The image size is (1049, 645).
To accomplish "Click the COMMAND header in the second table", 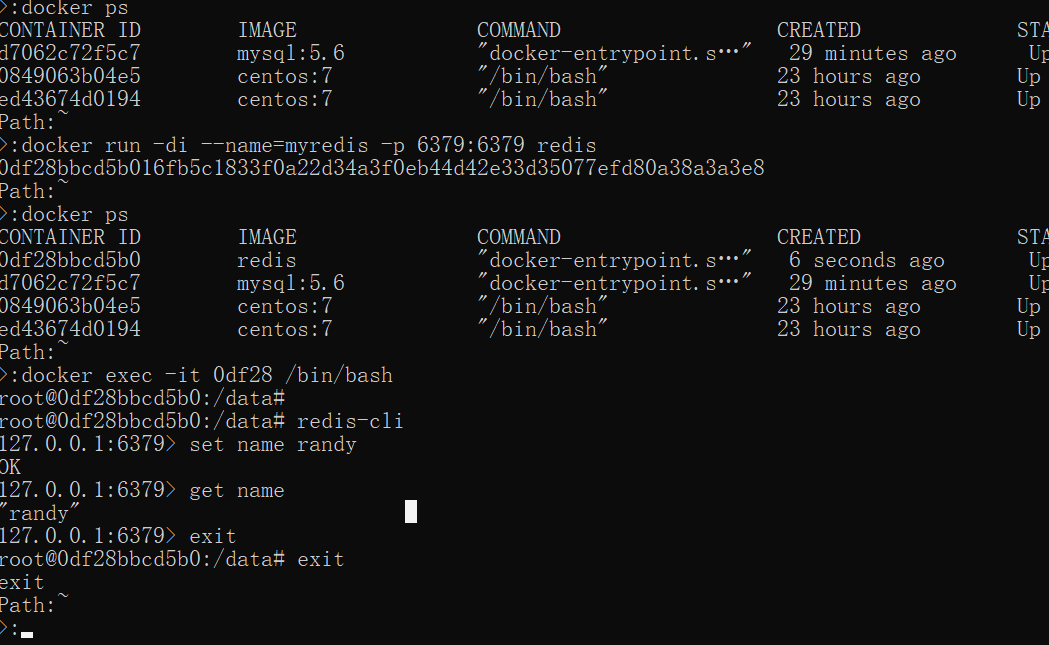I will tap(518, 237).
